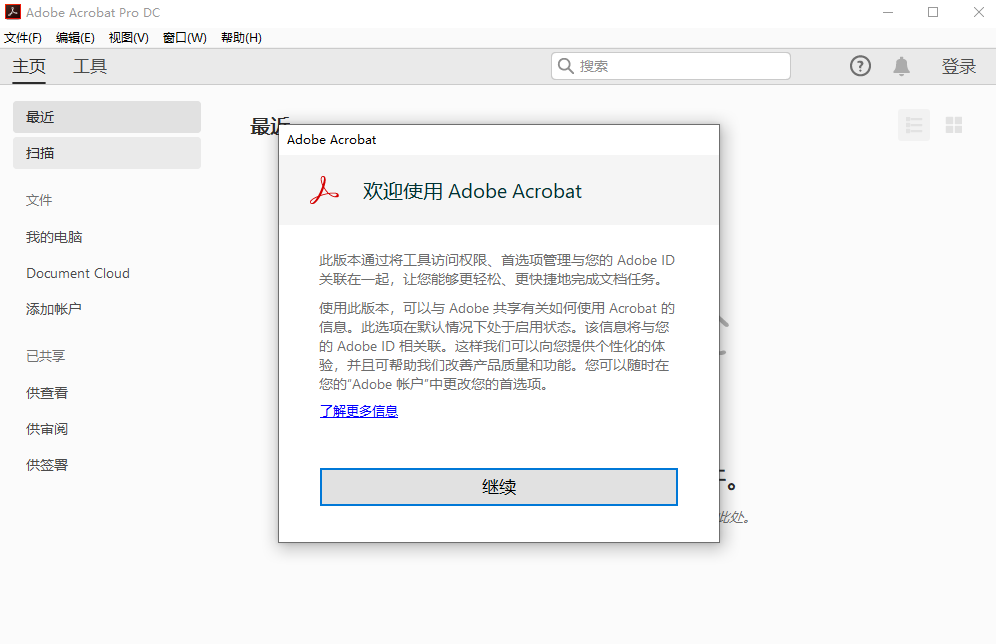Select 扫描 in the sidebar
The image size is (996, 644).
tap(106, 152)
